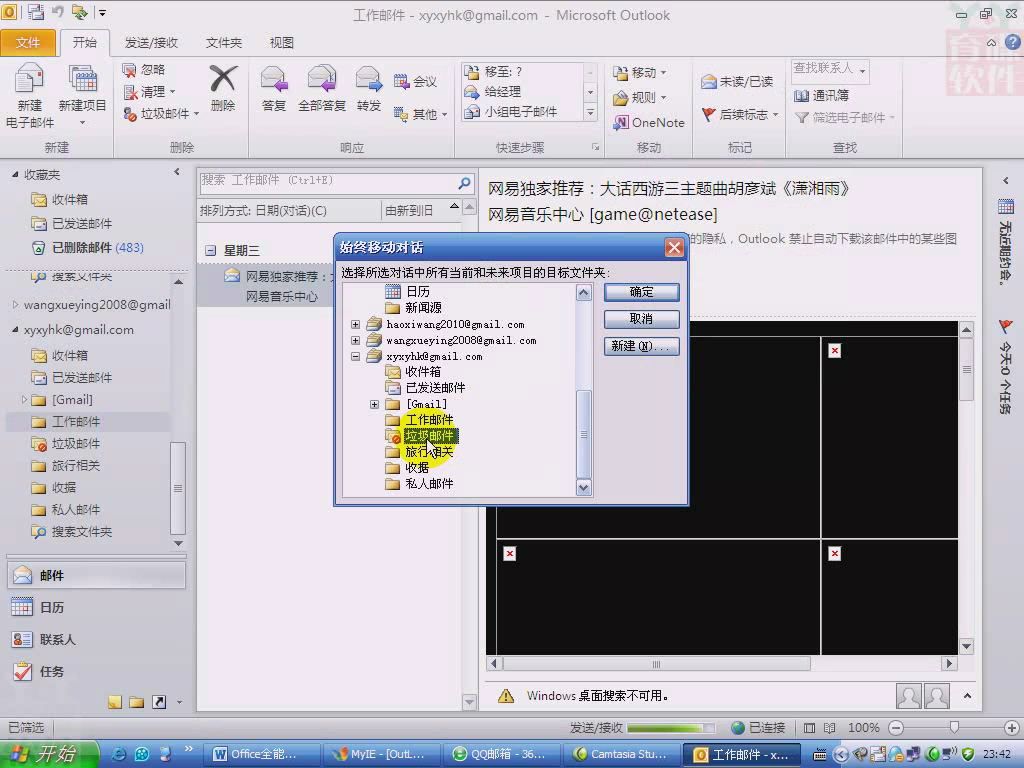Expand wangxueying2008@gmail account in navigation pane
Screen dimensions: 1024x768
16,304
